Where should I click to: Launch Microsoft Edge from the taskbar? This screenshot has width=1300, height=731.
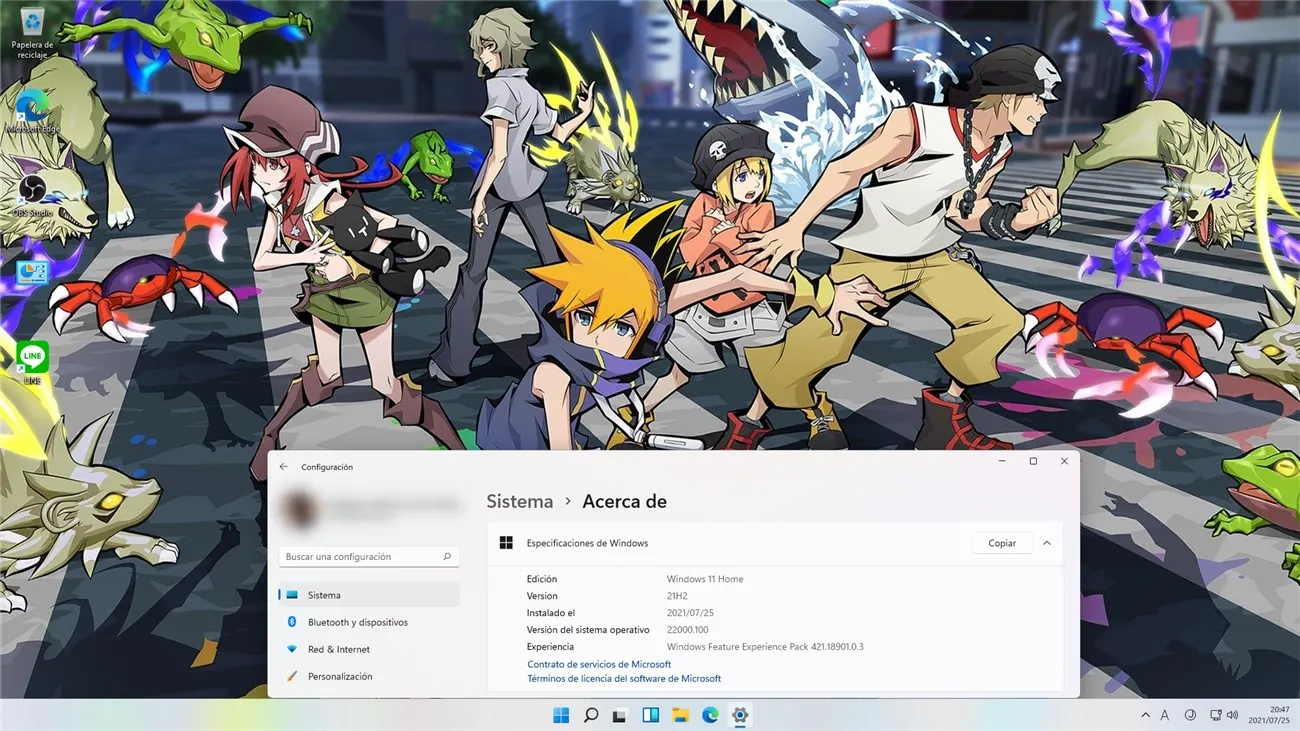(x=710, y=715)
